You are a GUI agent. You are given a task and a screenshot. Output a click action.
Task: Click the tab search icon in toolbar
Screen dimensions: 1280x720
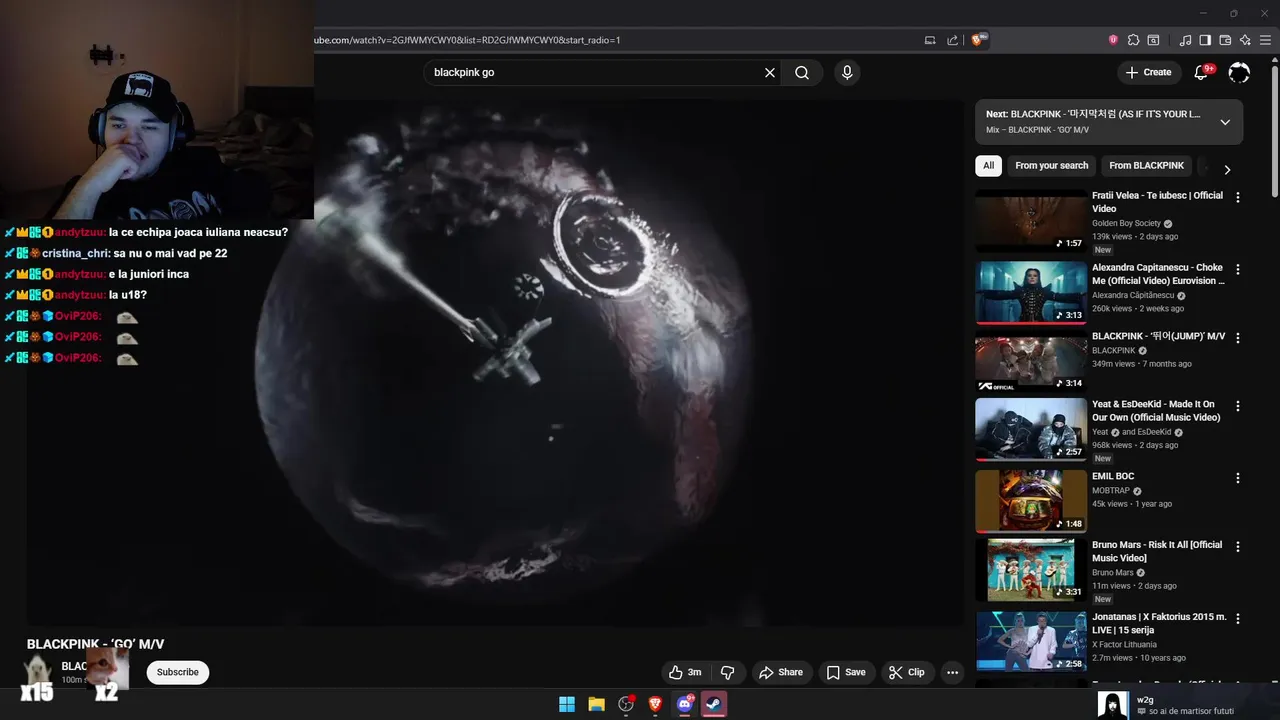point(1153,40)
